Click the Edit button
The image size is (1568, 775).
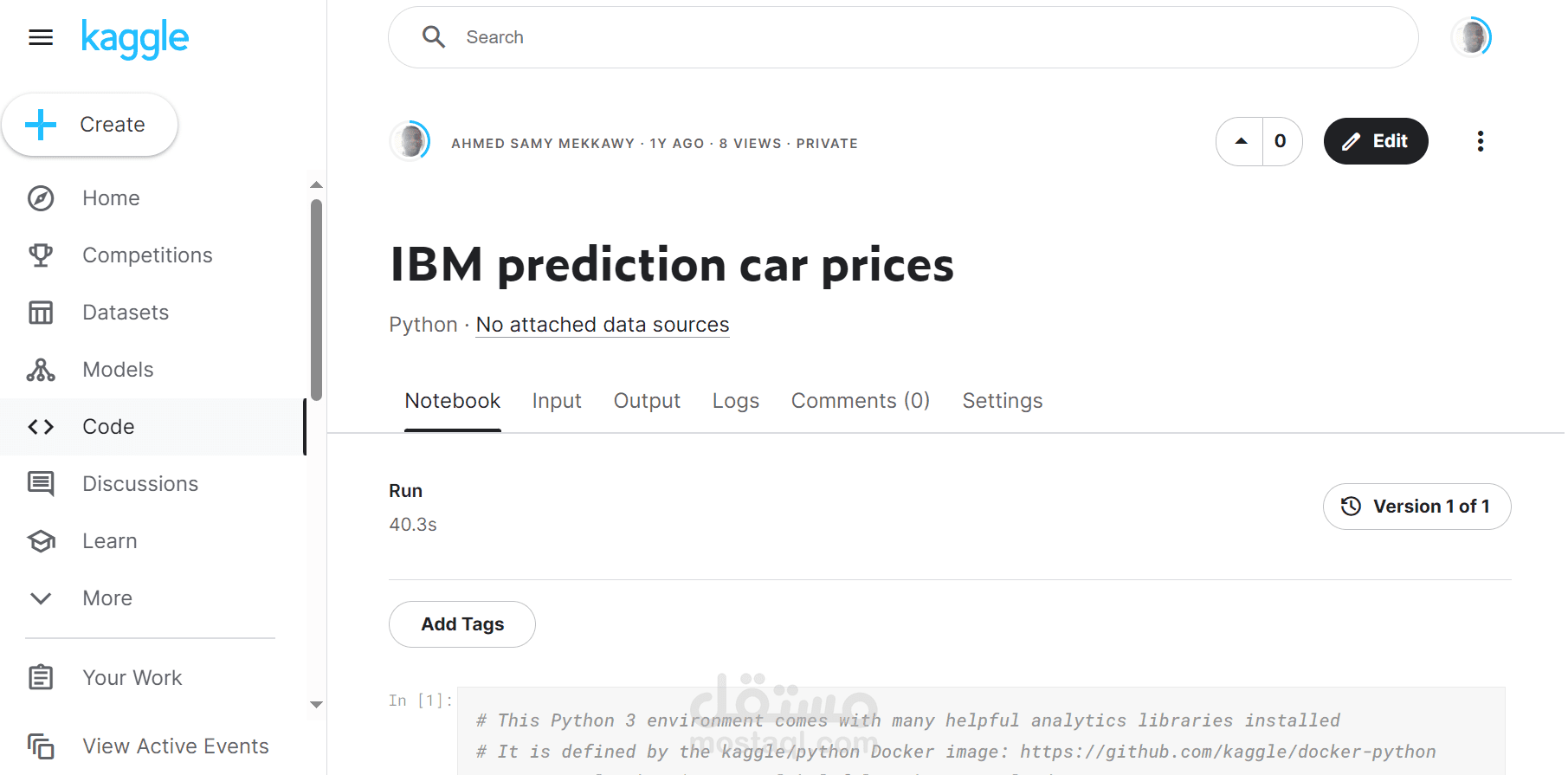click(x=1375, y=141)
